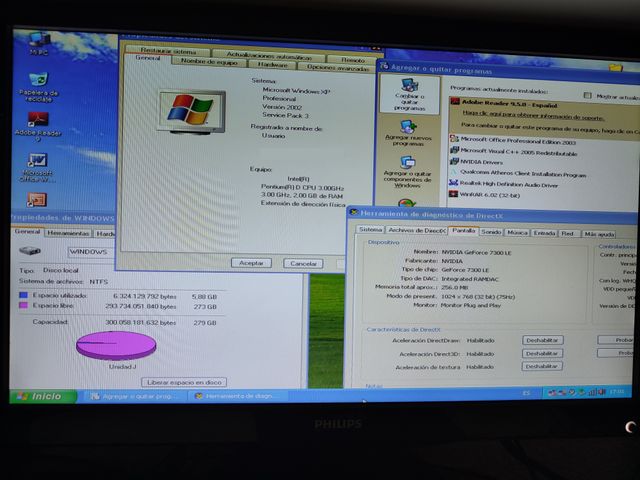
Task: Click Agregar o quitar programas title icon
Action: coord(384,66)
